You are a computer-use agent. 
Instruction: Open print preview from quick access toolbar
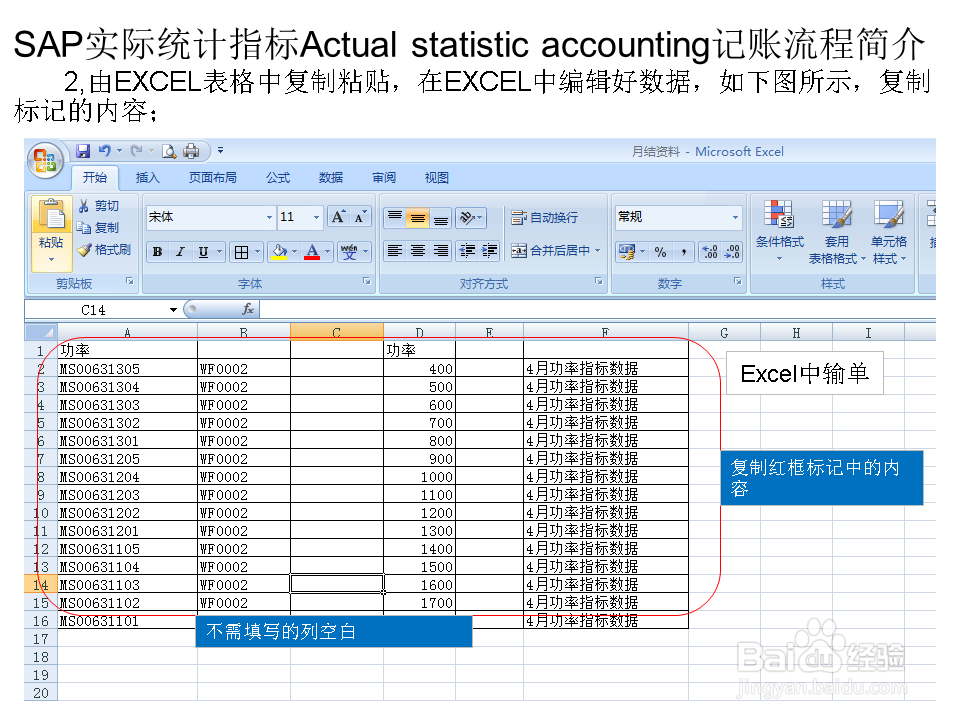pos(169,151)
